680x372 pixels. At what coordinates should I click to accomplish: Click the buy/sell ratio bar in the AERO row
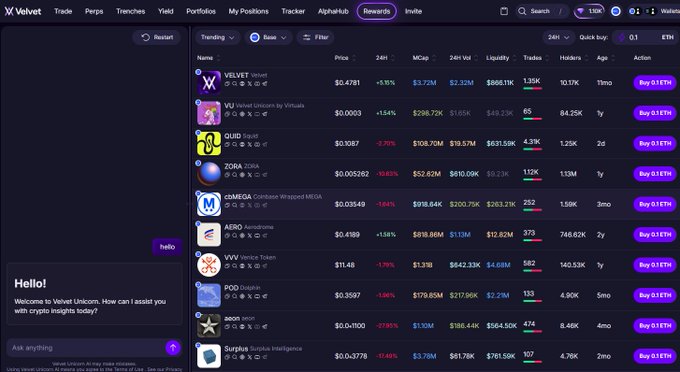[x=533, y=240]
